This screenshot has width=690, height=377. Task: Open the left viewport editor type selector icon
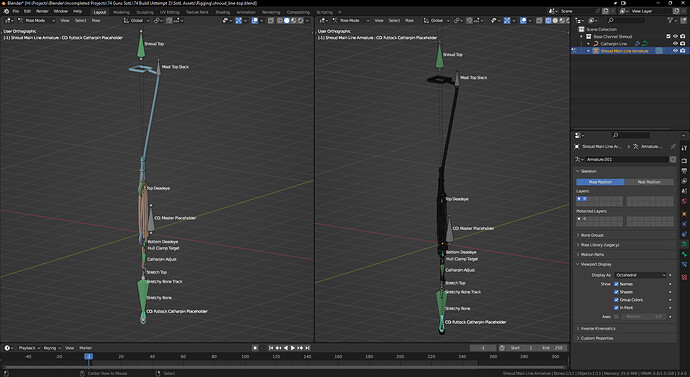point(9,20)
